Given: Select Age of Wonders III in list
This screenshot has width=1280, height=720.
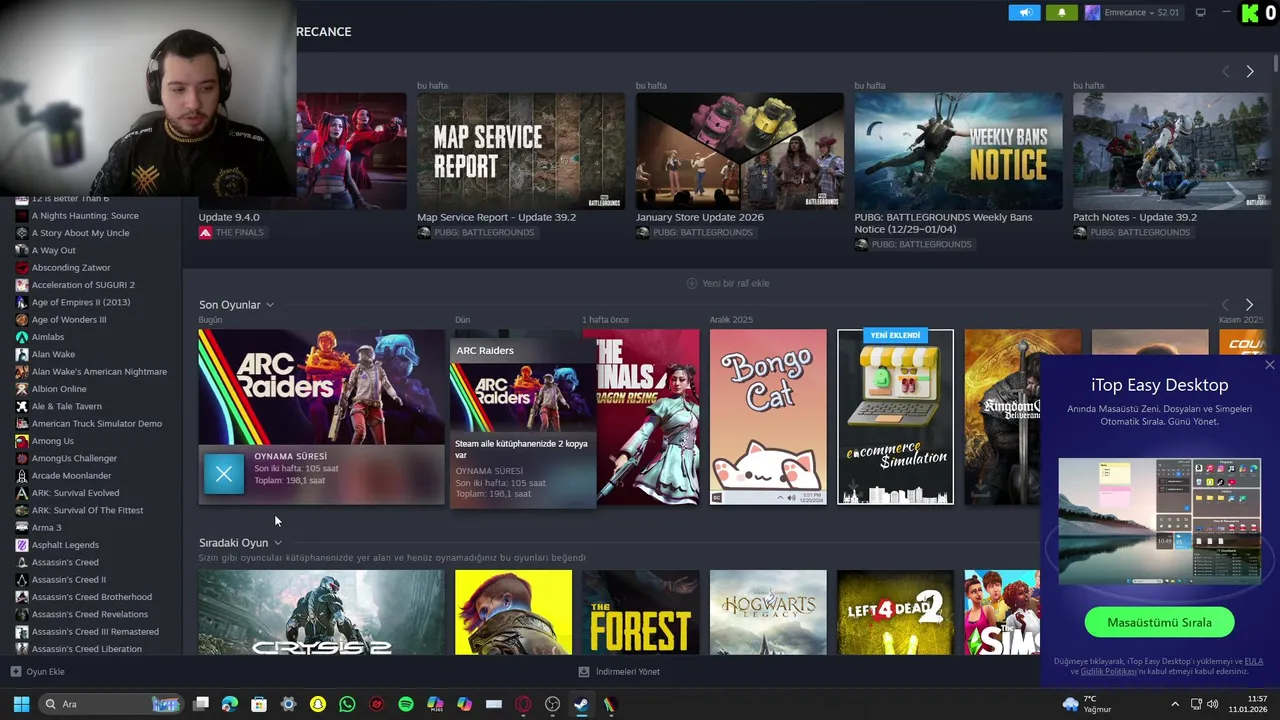Looking at the screenshot, I should pyautogui.click(x=68, y=320).
